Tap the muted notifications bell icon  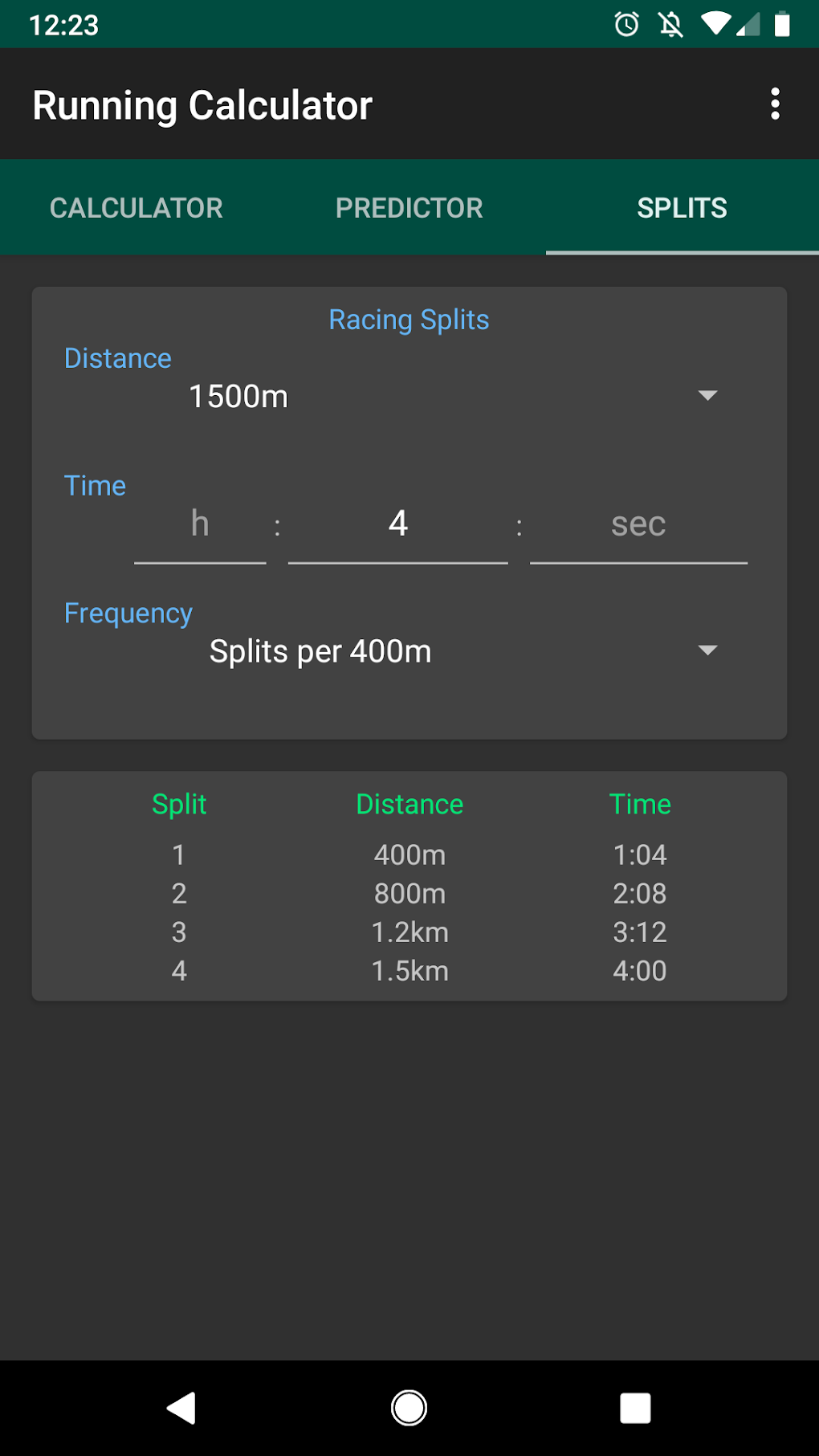(670, 25)
